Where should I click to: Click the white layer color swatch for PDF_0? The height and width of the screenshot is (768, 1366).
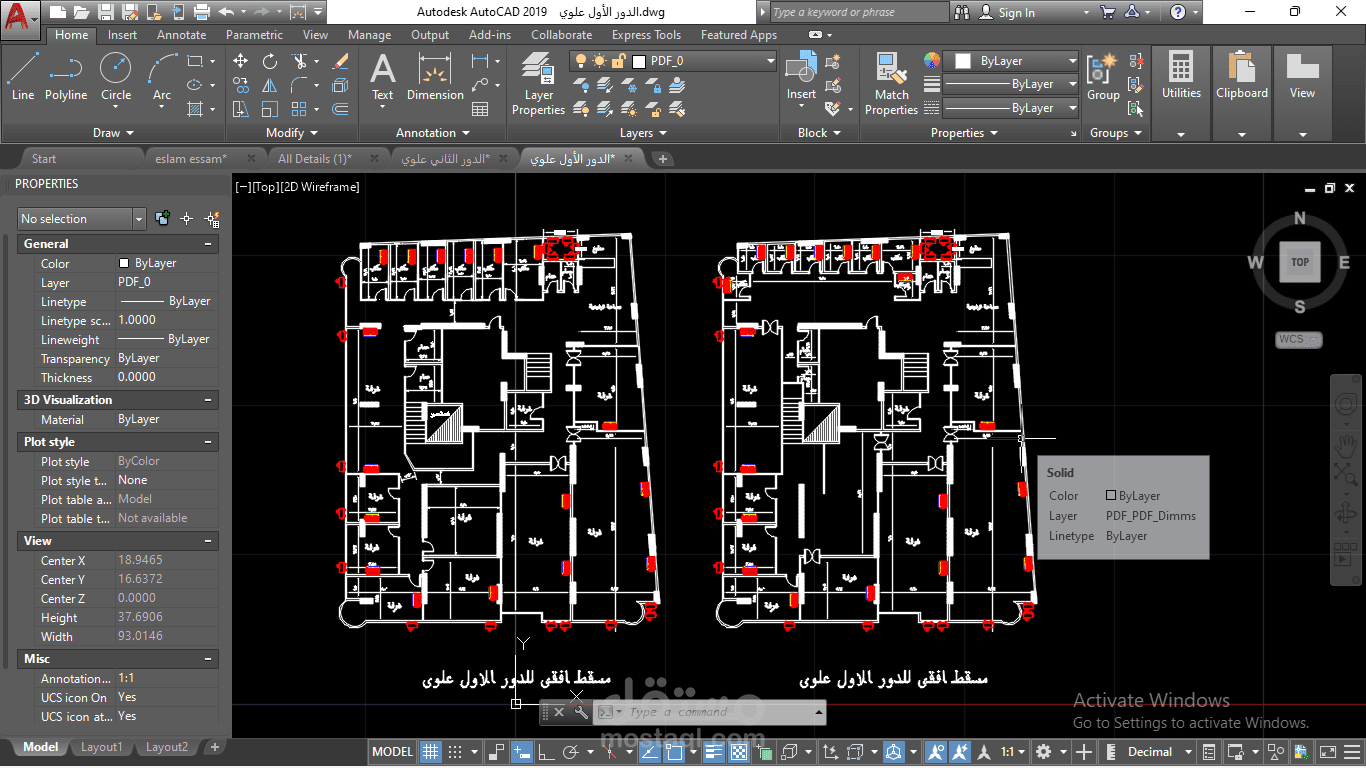[639, 61]
